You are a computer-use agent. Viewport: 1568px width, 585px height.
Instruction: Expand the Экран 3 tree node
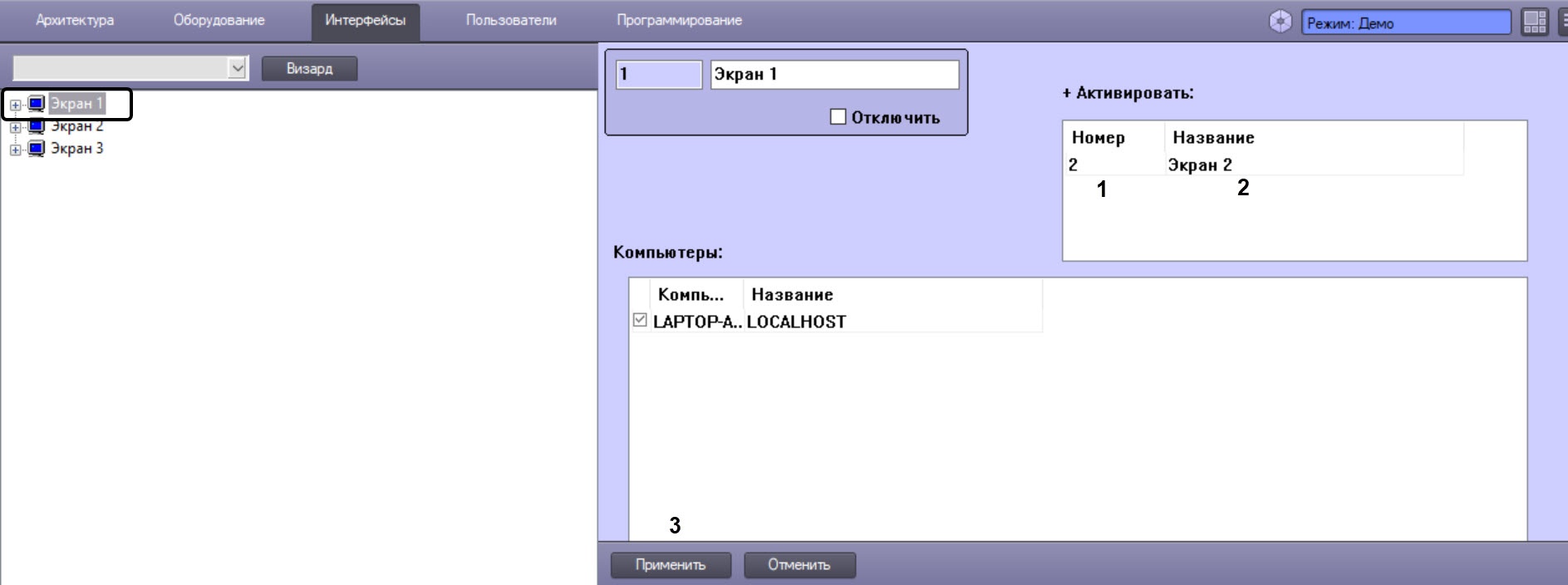[15, 150]
